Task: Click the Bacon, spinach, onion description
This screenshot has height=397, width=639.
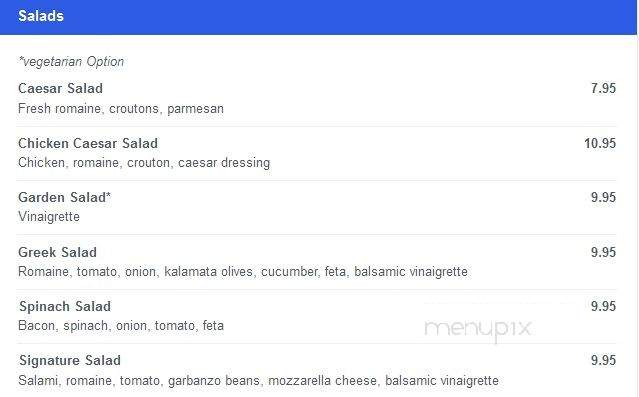Action: 121,326
